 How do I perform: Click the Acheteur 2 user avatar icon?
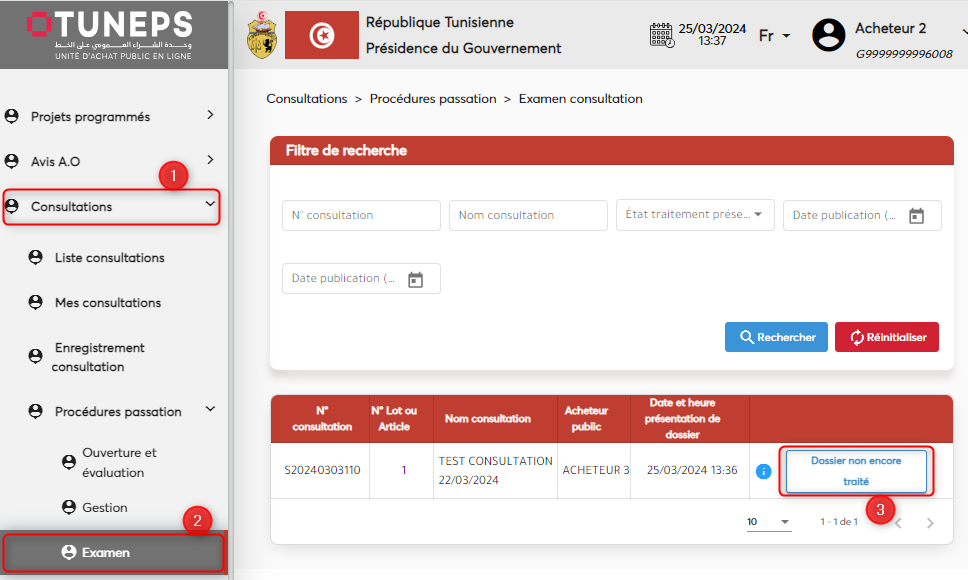tap(828, 35)
